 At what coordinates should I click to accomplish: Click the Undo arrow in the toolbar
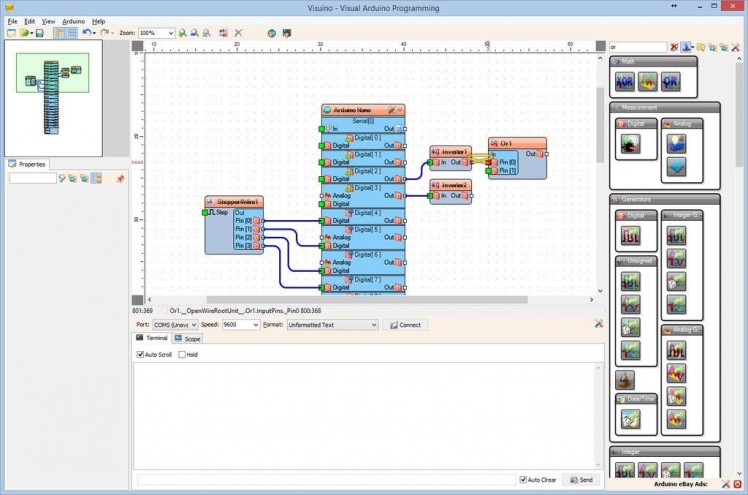point(86,33)
